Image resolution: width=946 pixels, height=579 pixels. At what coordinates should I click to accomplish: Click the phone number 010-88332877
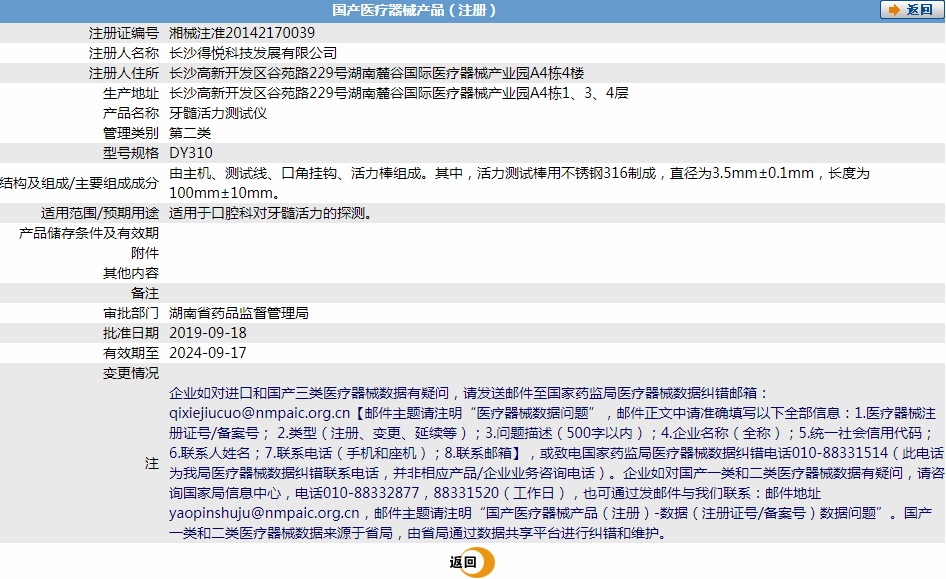371,493
